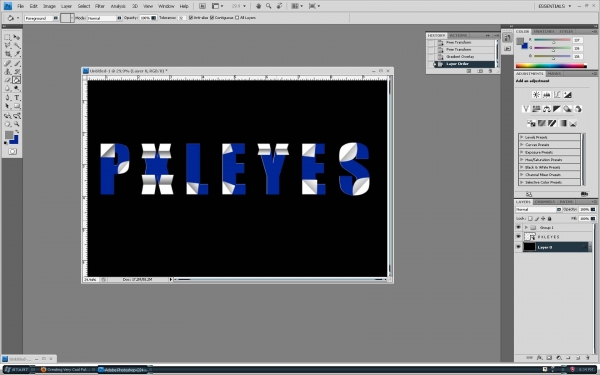Select the Move tool
600x375 pixels.
click(x=17, y=38)
